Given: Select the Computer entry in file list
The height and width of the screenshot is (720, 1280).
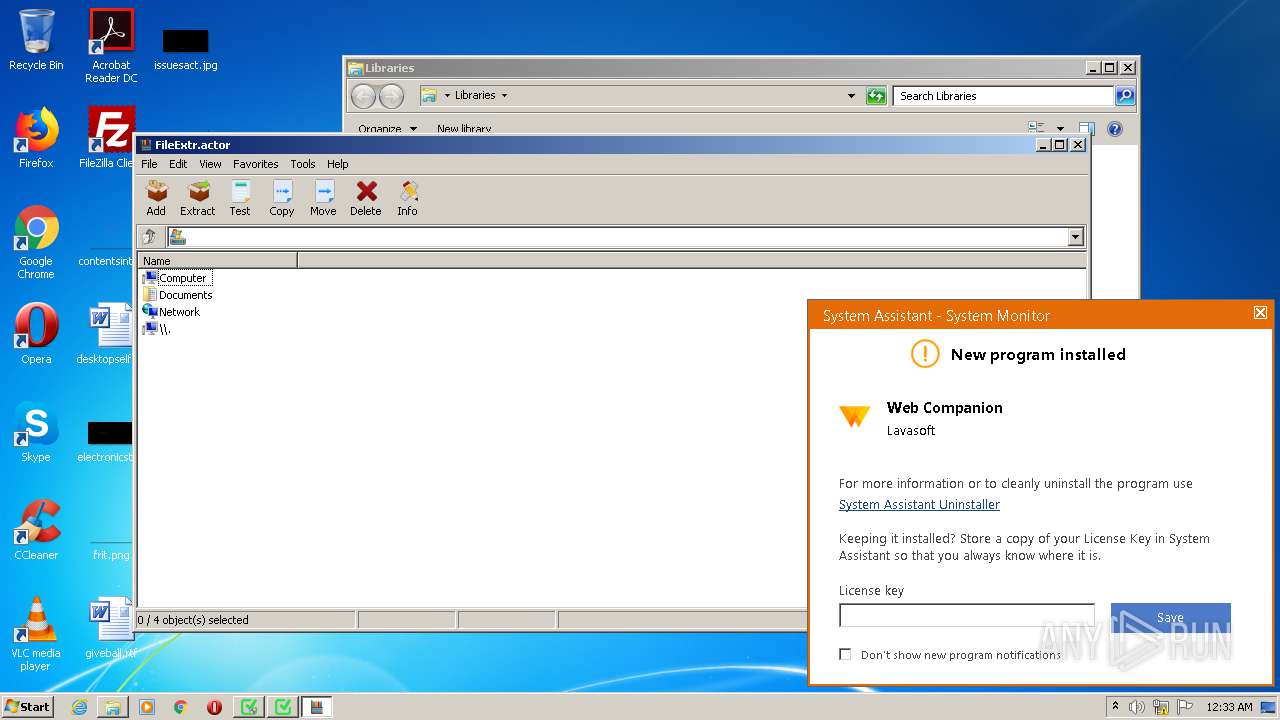Looking at the screenshot, I should [x=176, y=278].
